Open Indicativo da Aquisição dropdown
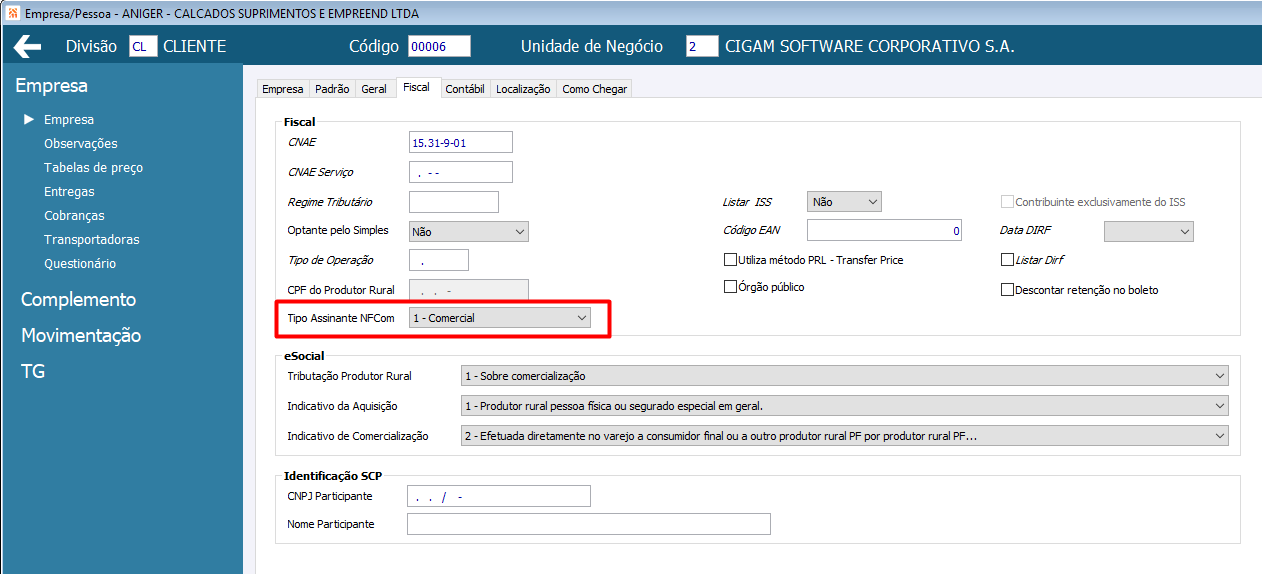This screenshot has height=574, width=1262. point(844,406)
